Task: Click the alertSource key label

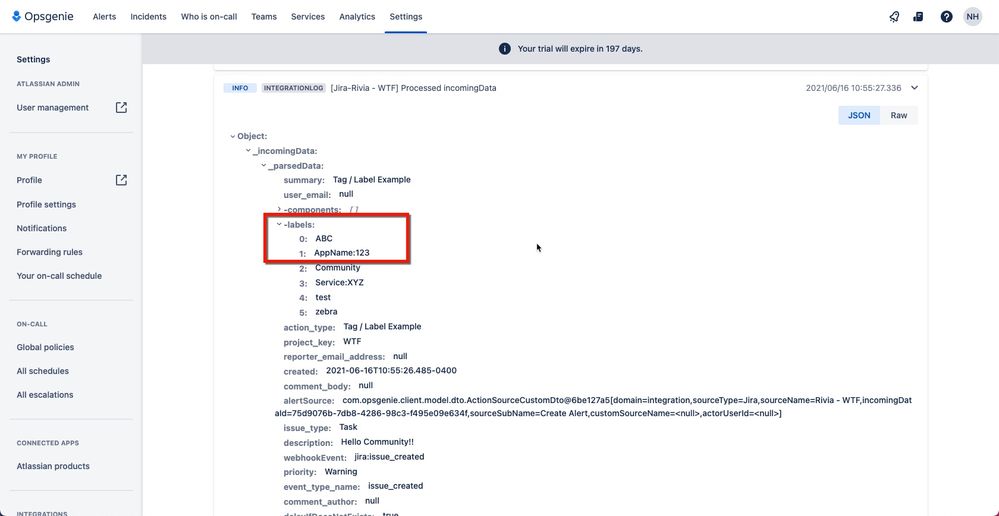Action: tap(309, 401)
